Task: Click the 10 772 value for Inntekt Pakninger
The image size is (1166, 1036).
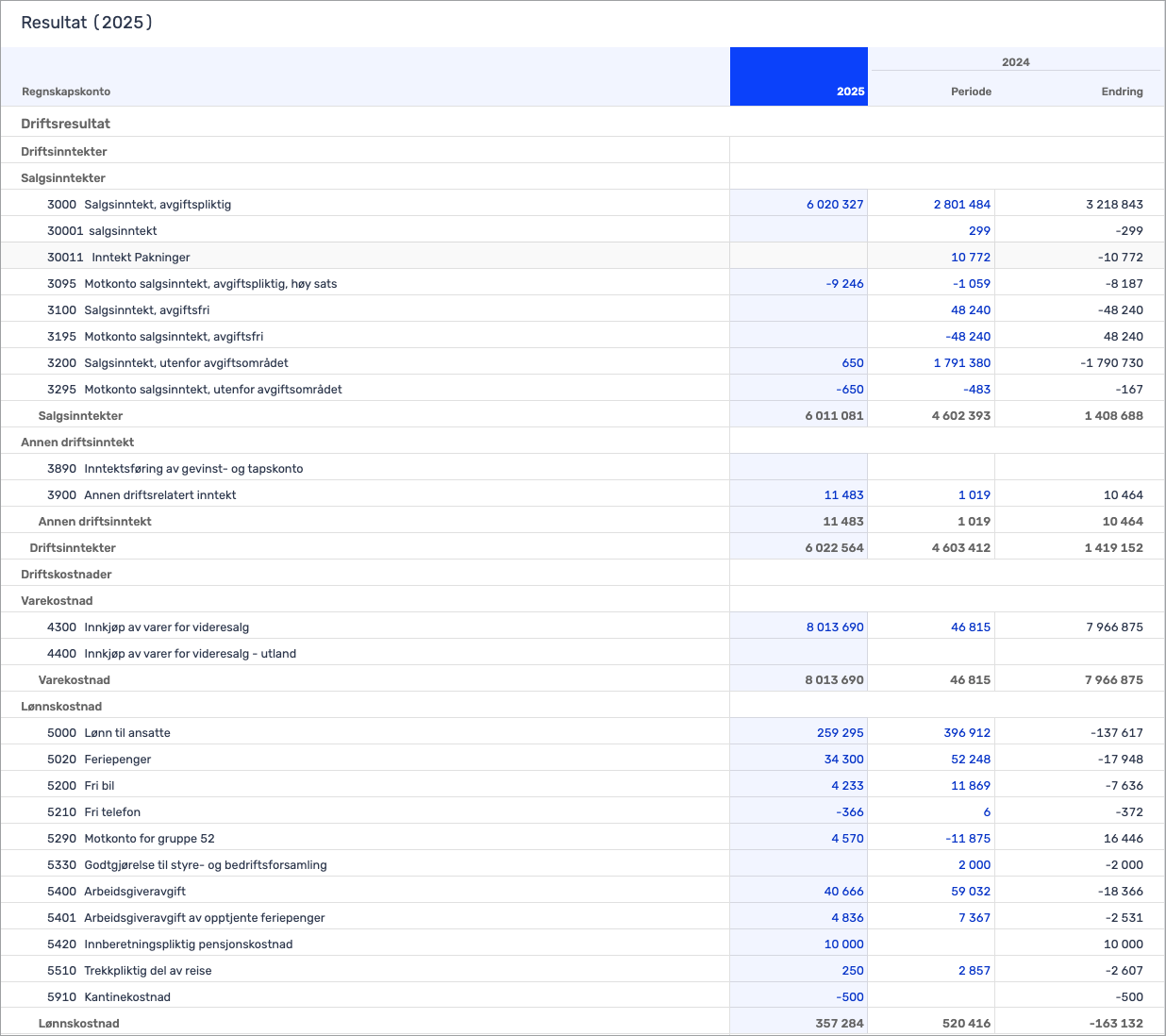Action: (971, 258)
